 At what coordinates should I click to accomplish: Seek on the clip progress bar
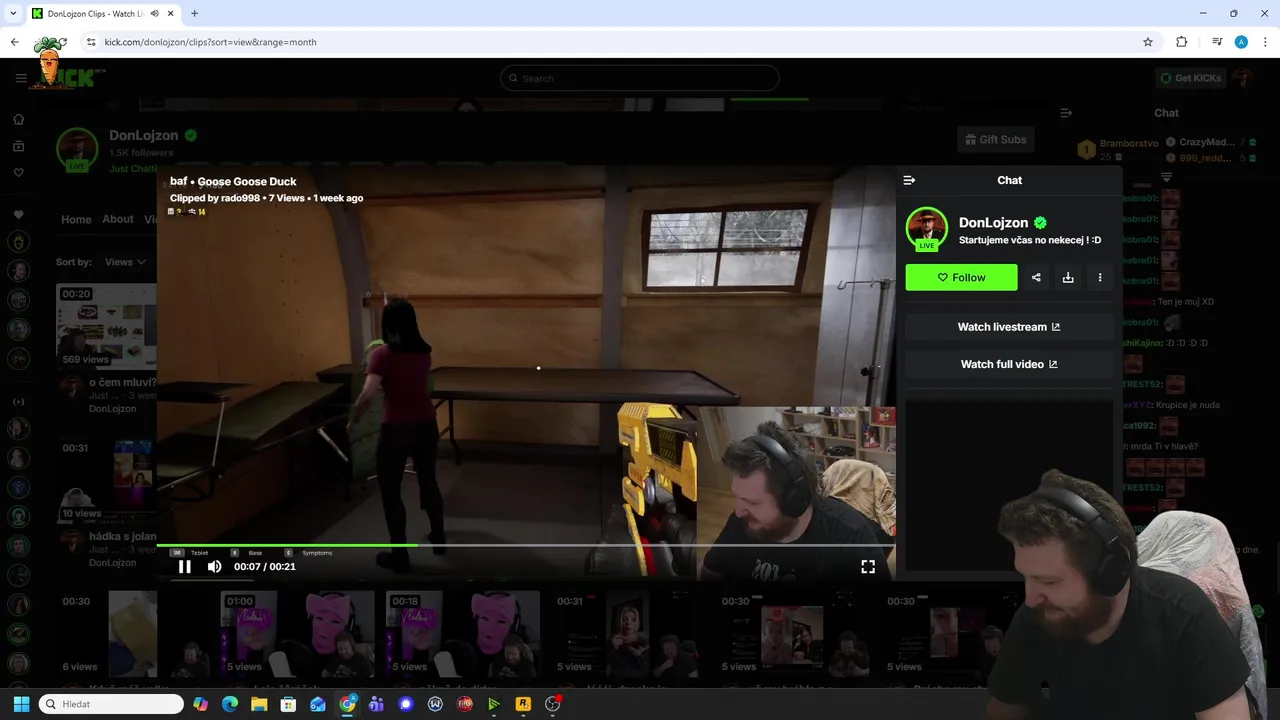tap(526, 545)
